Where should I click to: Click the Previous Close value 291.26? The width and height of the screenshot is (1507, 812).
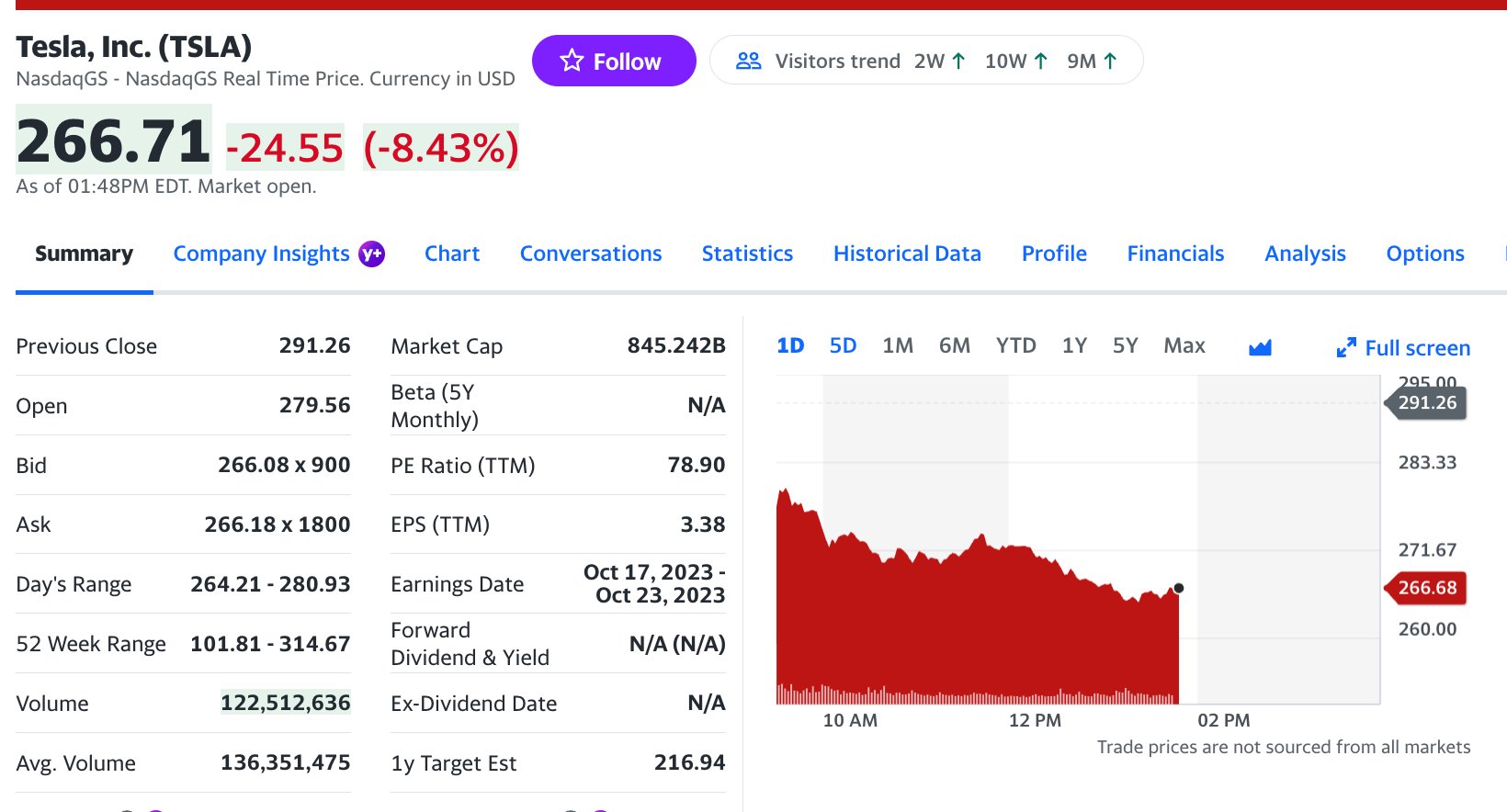(x=314, y=345)
